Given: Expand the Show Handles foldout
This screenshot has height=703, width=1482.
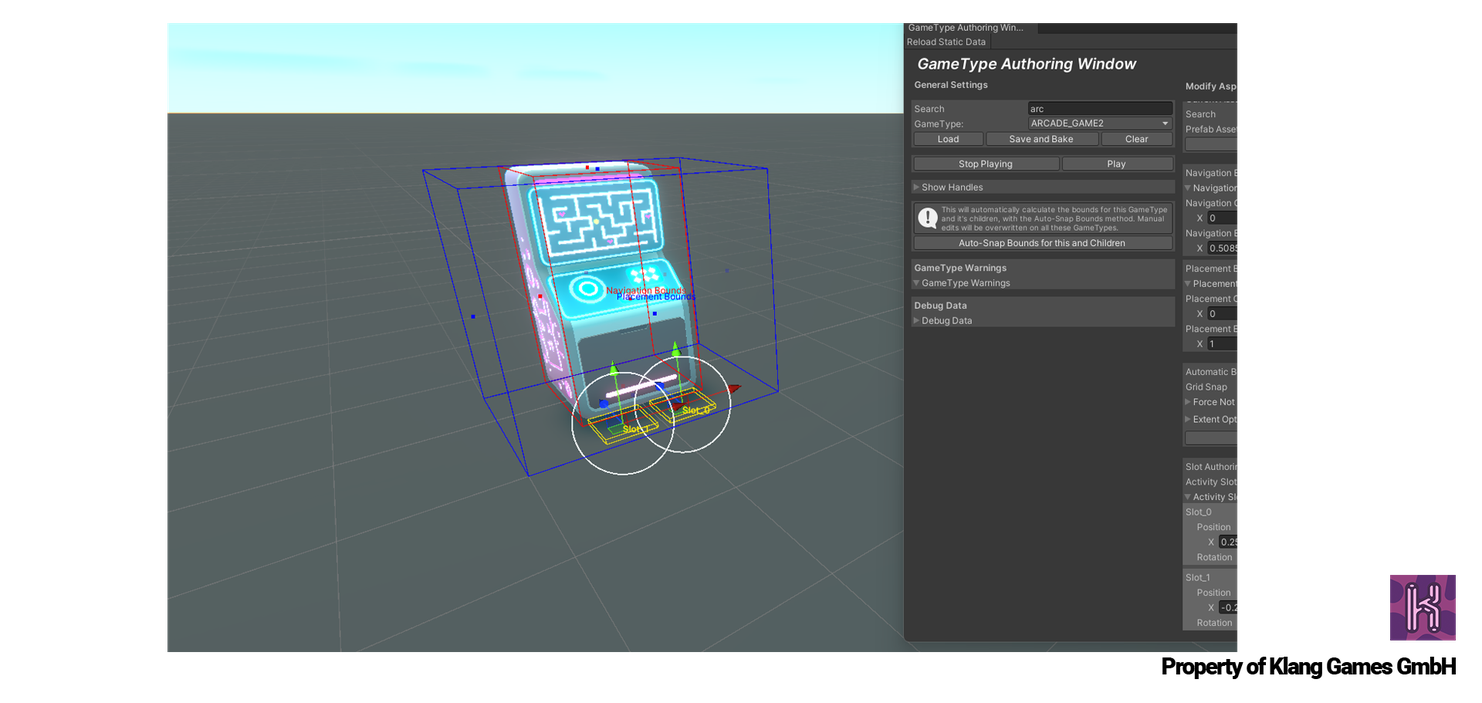Looking at the screenshot, I should 917,187.
